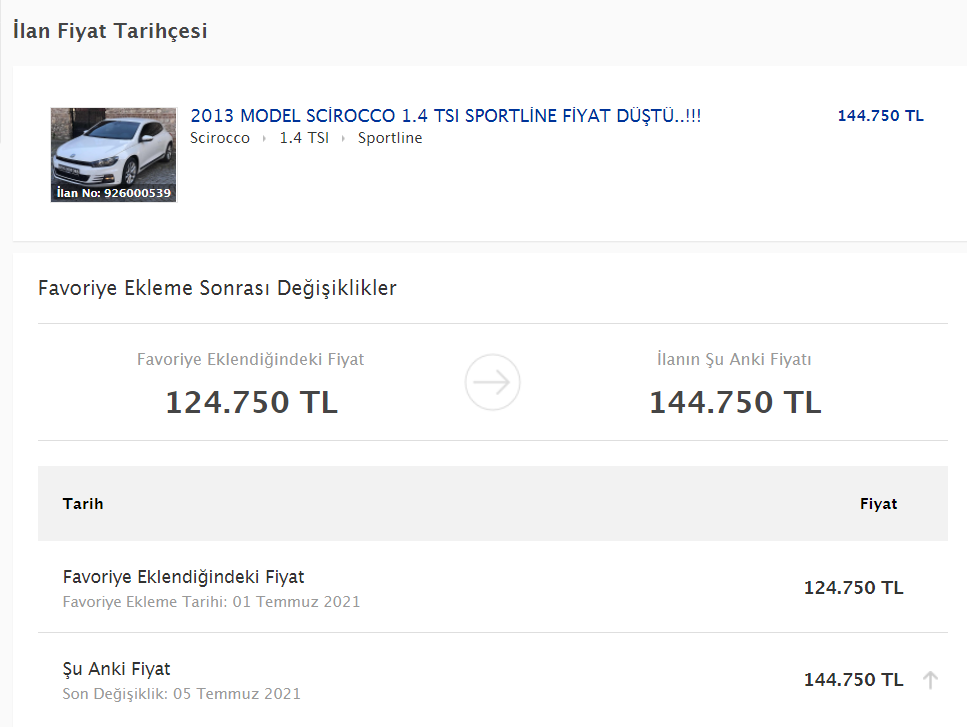Select the Favoriye Ekleme Tarihi 01 Temmuz text
Viewport: 967px width, 727px height.
211,602
